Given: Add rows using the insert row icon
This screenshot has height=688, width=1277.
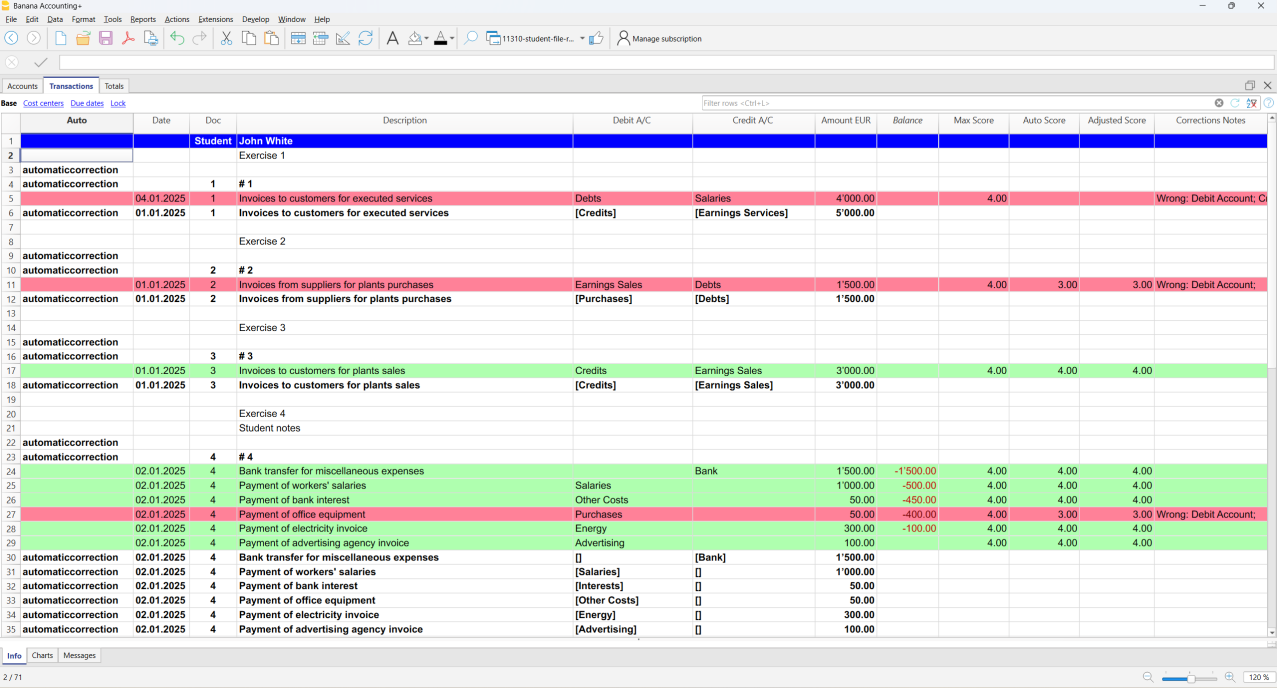Looking at the screenshot, I should 298,38.
